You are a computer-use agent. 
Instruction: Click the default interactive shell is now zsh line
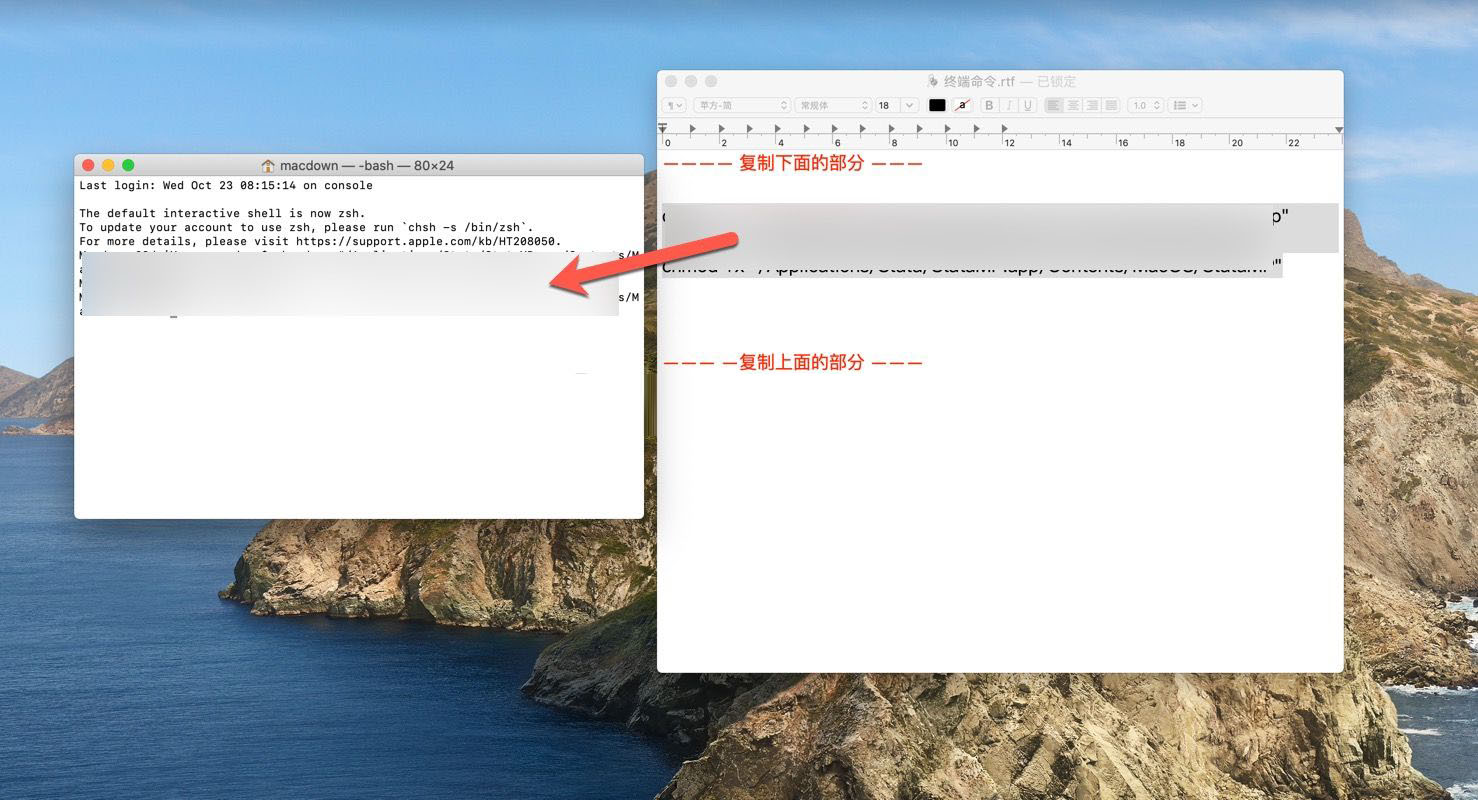pos(222,213)
